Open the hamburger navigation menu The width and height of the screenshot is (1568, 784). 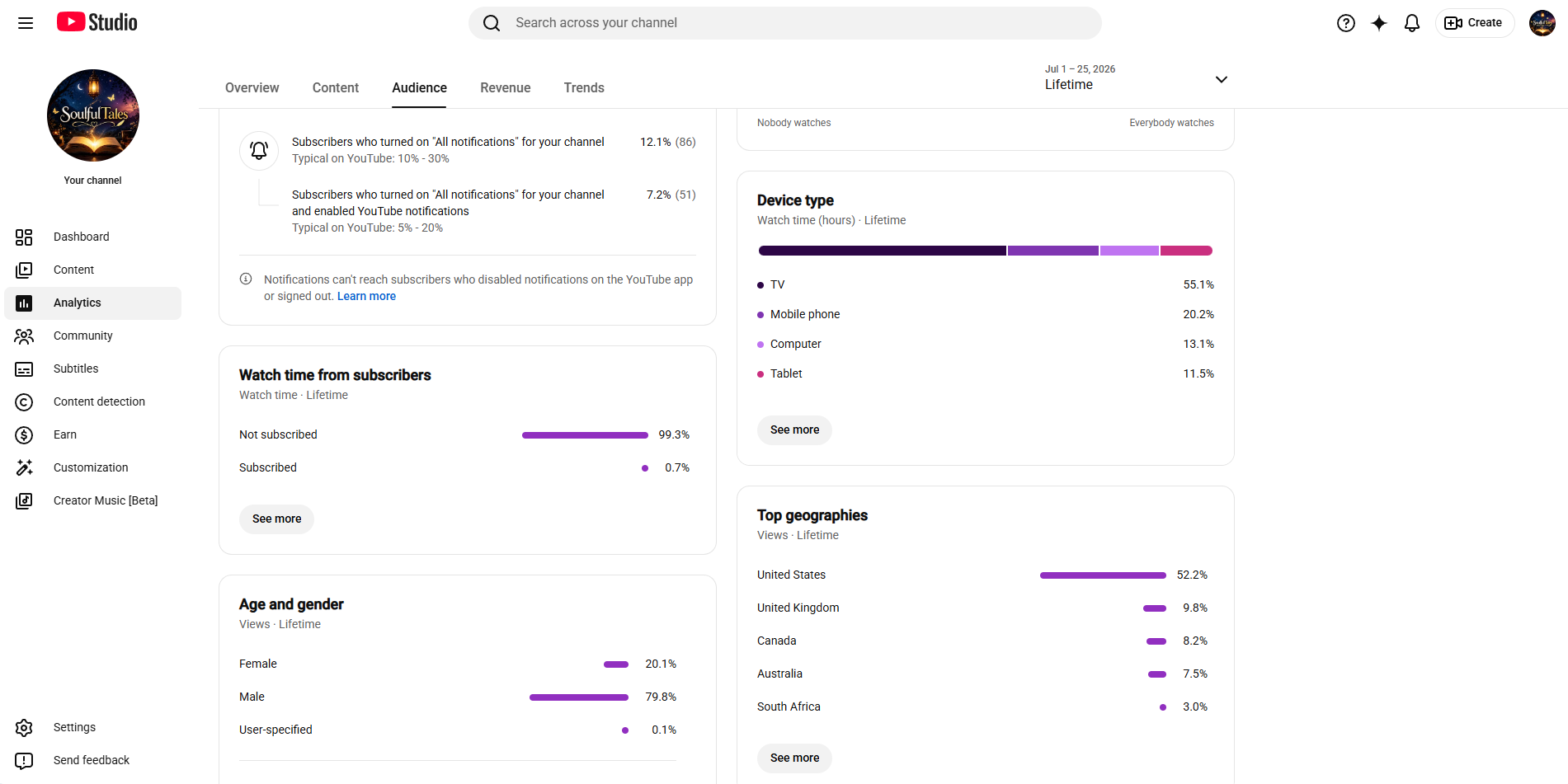(x=26, y=23)
